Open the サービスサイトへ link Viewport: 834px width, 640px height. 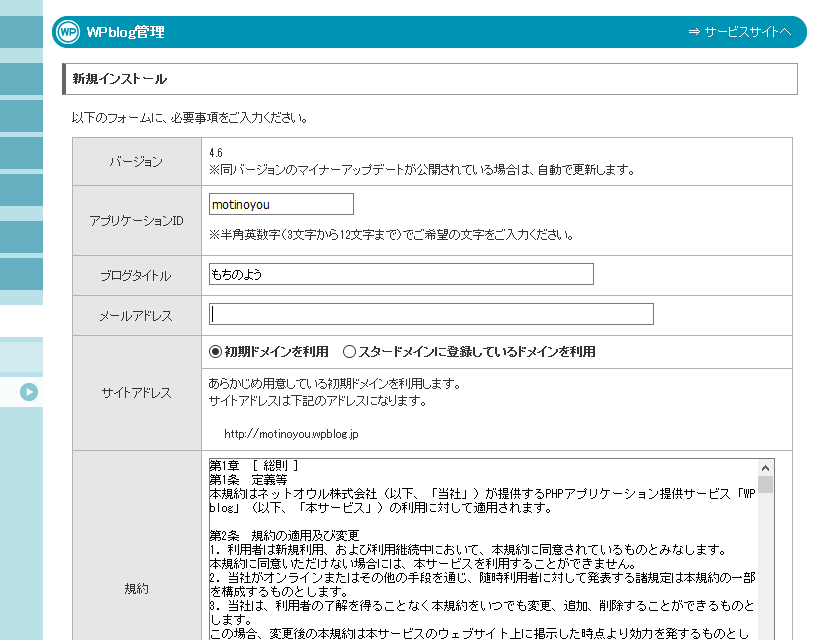click(x=740, y=32)
